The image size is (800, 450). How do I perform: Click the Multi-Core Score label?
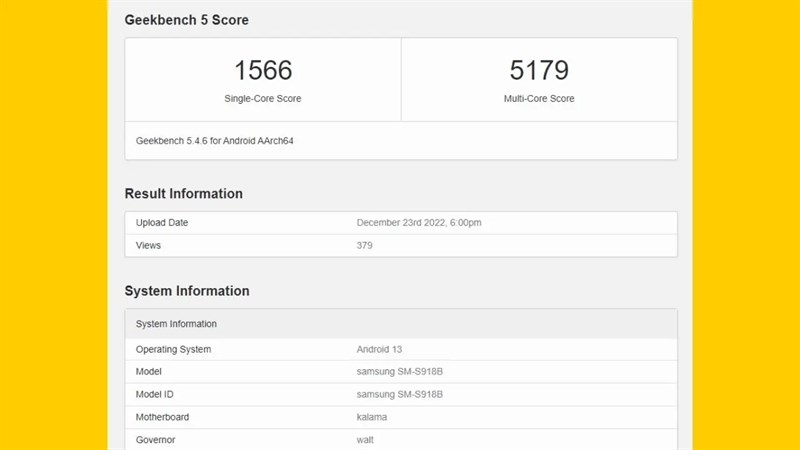coord(539,98)
